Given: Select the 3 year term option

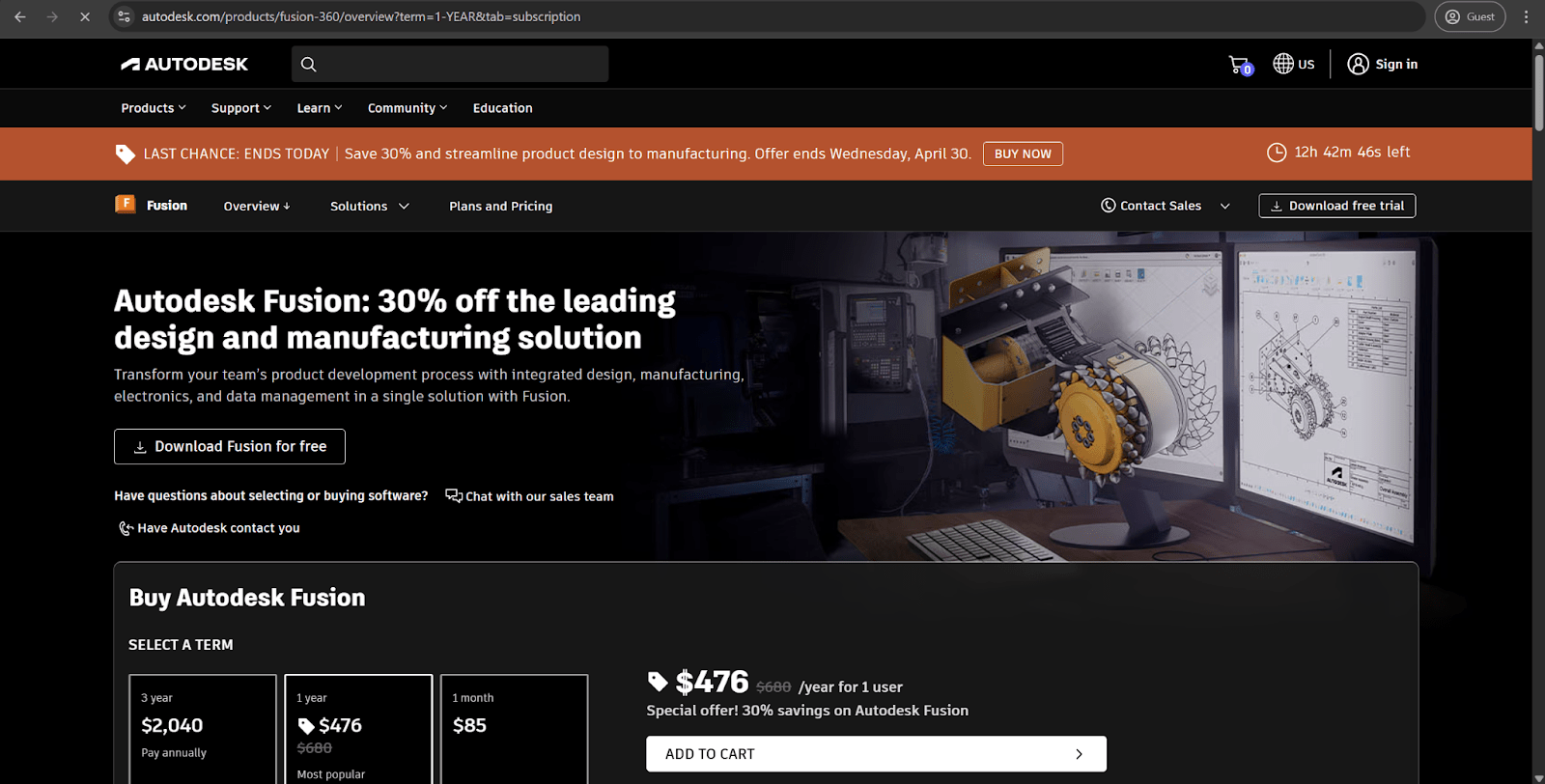Looking at the screenshot, I should coord(203,729).
